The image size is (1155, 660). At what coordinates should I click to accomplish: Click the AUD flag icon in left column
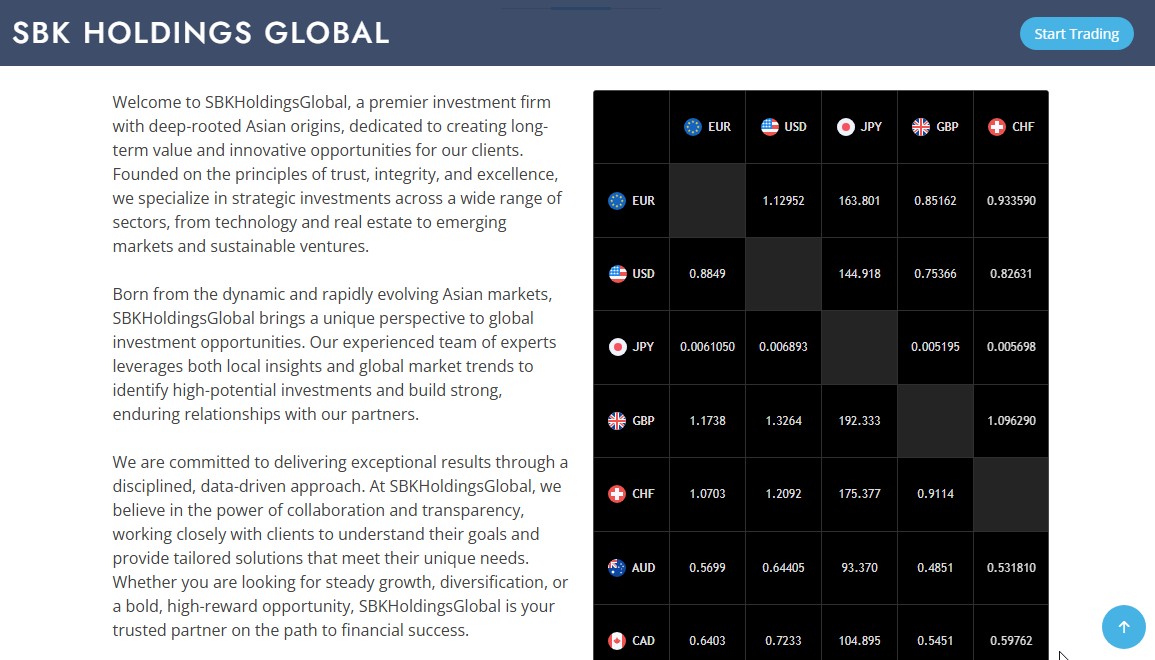[617, 568]
